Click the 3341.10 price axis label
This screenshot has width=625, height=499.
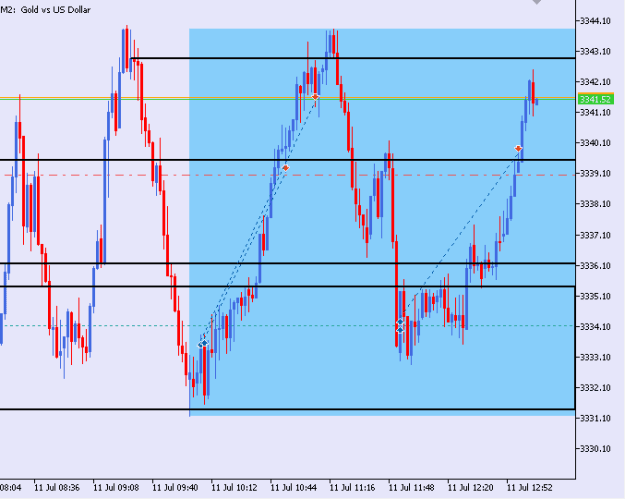coord(595,112)
